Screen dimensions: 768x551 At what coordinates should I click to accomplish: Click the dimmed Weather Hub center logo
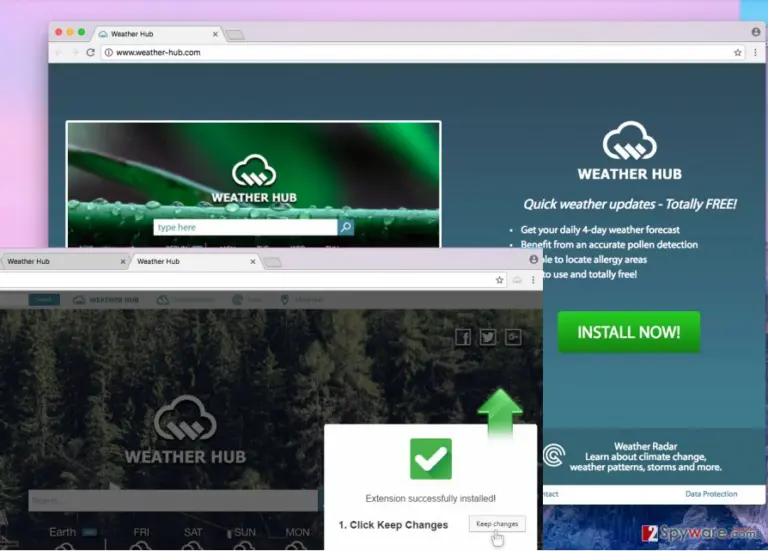point(185,430)
